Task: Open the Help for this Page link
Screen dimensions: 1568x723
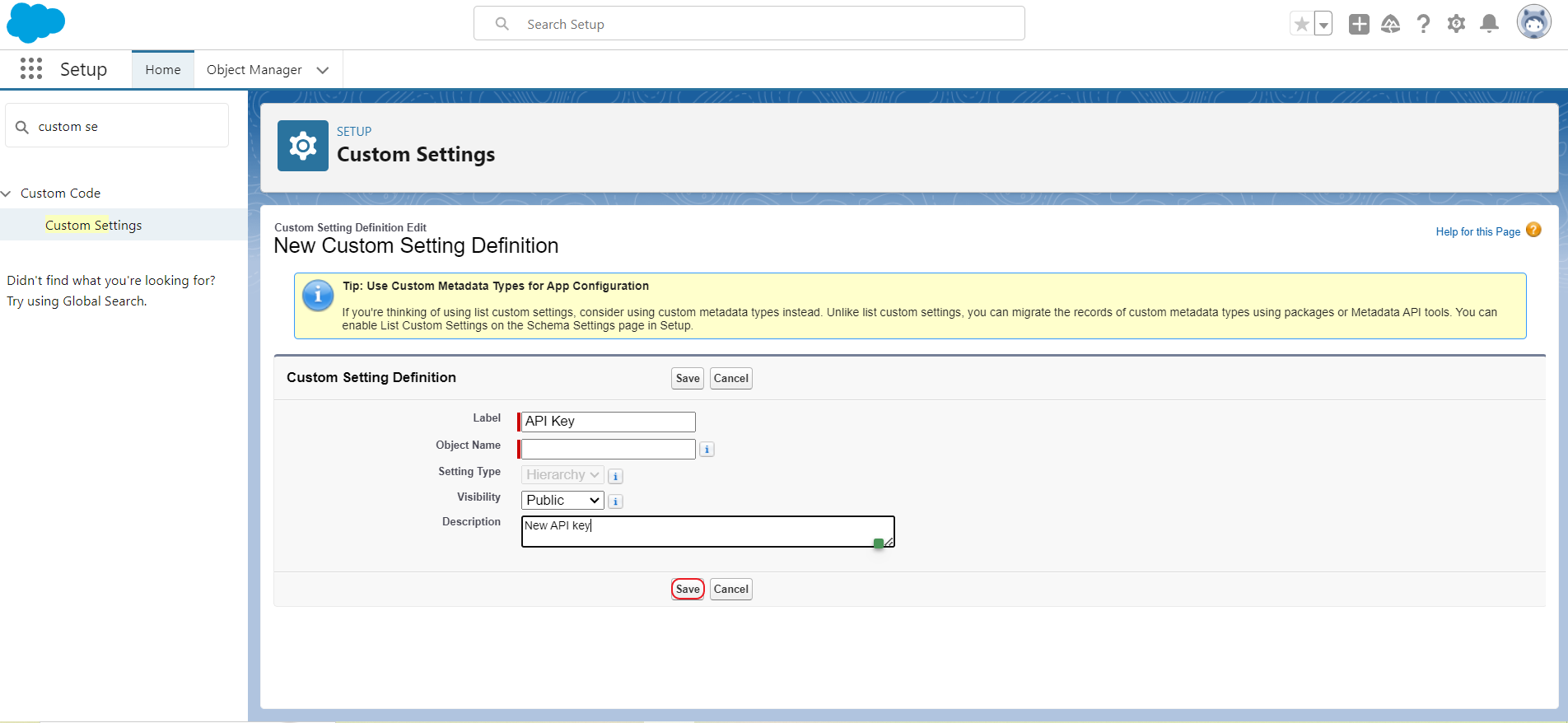Action: point(1477,232)
